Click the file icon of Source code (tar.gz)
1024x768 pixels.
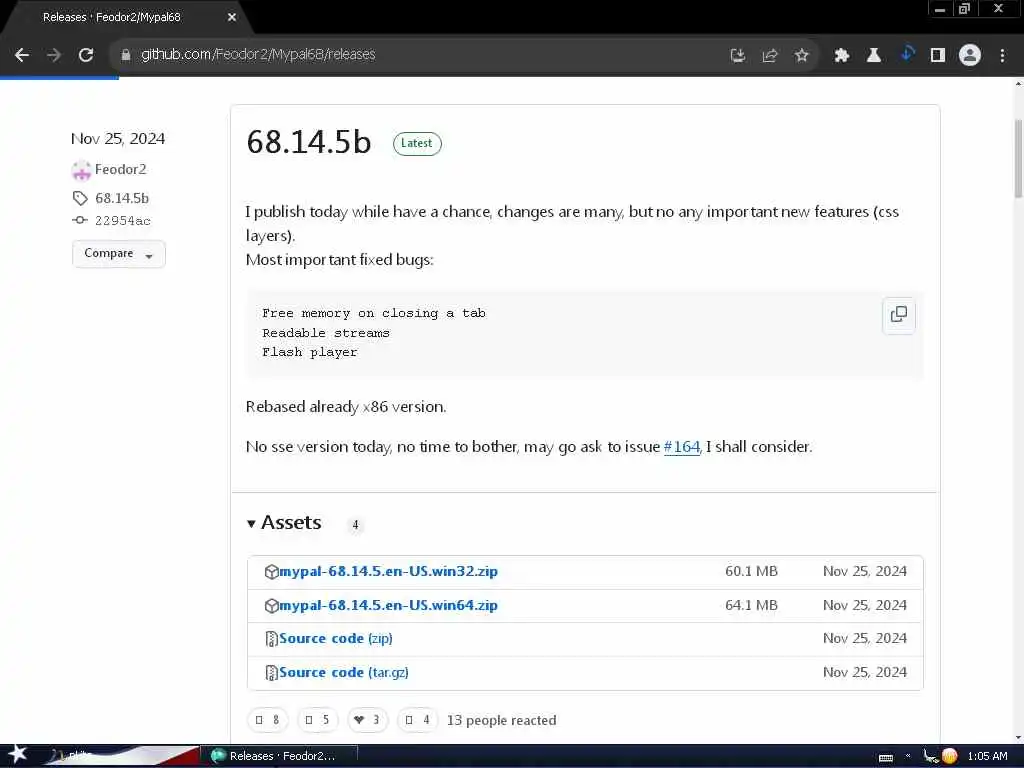(x=271, y=673)
